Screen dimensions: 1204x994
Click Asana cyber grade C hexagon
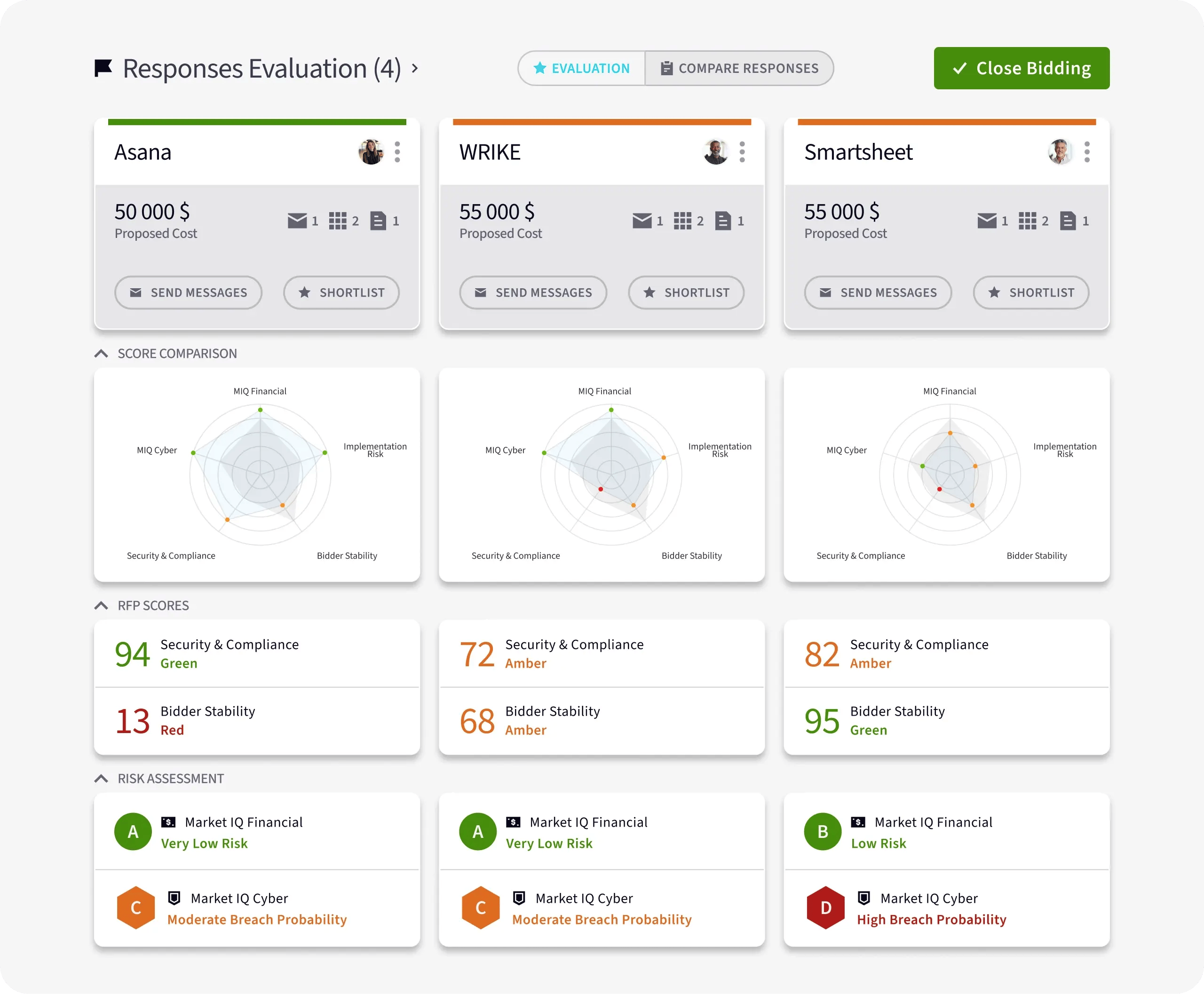(x=136, y=907)
